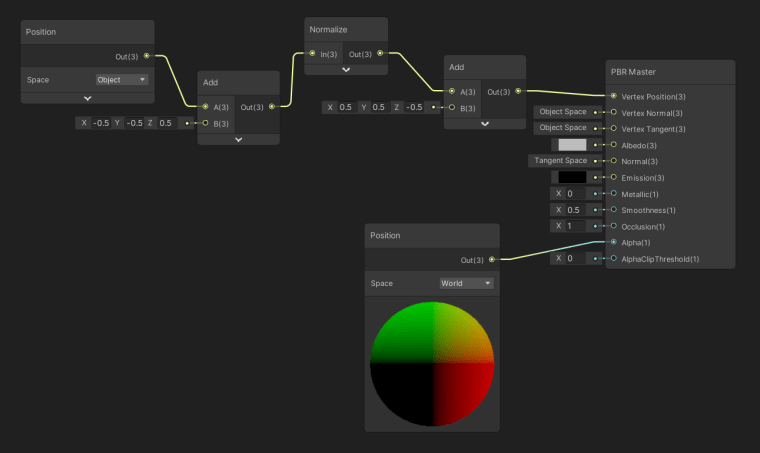Viewport: 760px width, 453px height.
Task: Click the Albedo light gray color swatch
Action: click(572, 145)
